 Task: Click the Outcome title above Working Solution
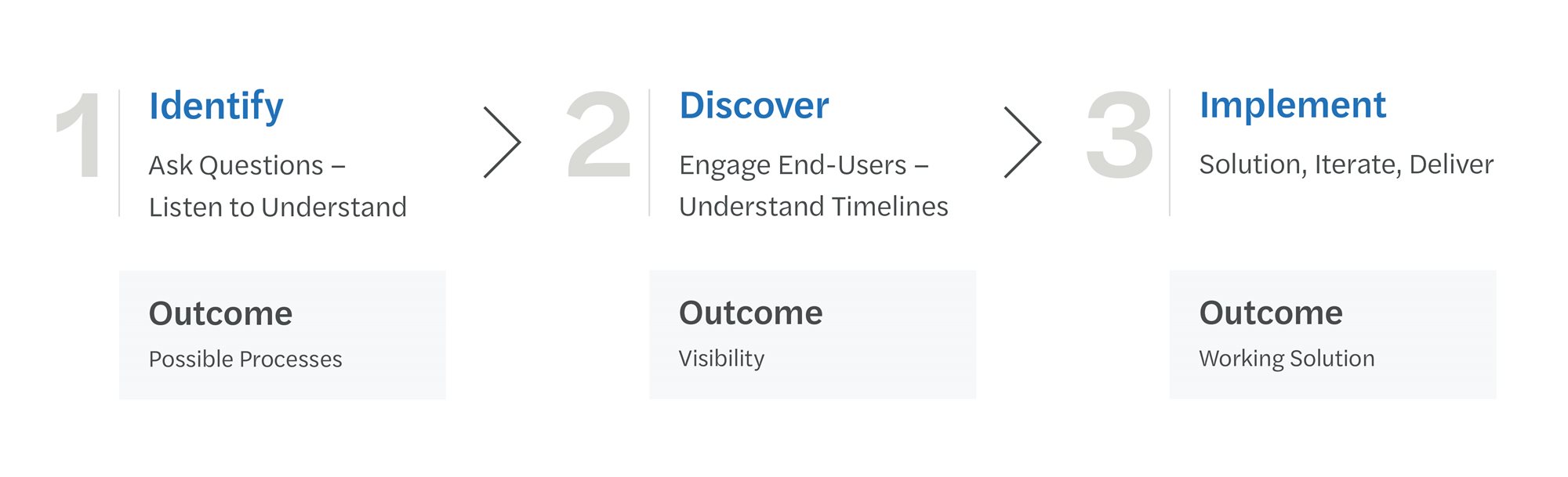1270,313
